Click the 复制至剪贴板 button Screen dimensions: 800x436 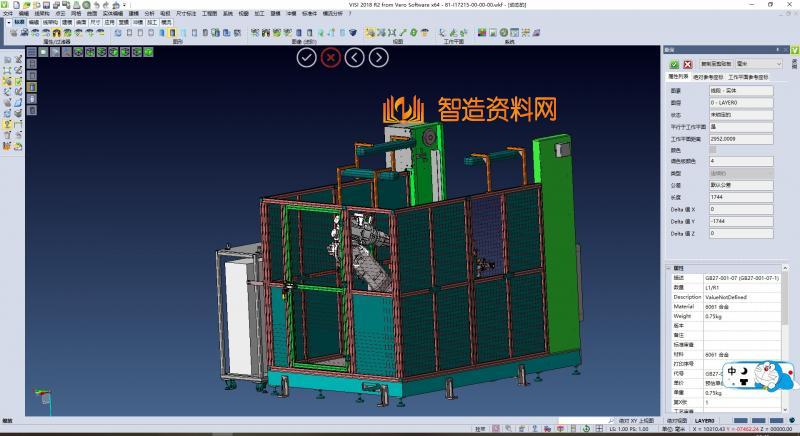714,63
